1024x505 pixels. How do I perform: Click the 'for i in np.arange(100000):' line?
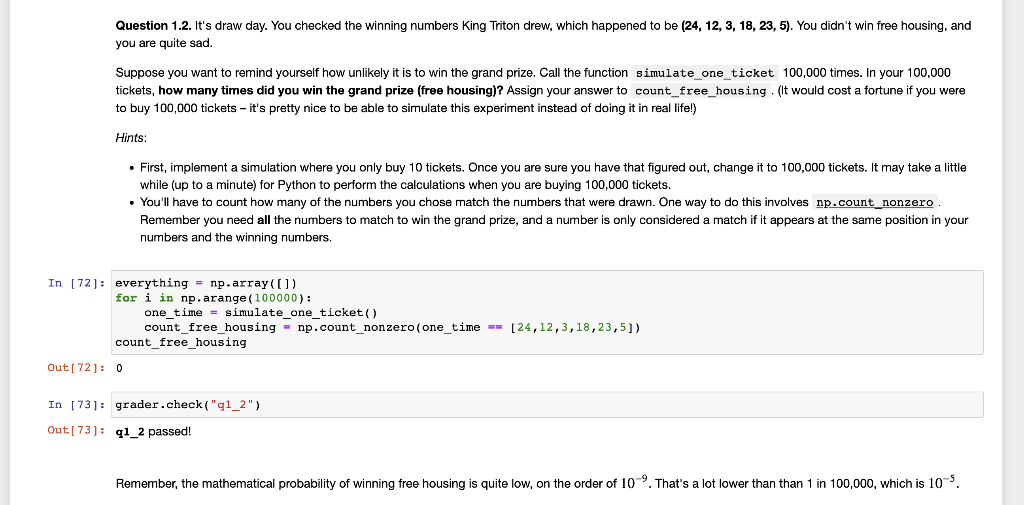pos(213,298)
